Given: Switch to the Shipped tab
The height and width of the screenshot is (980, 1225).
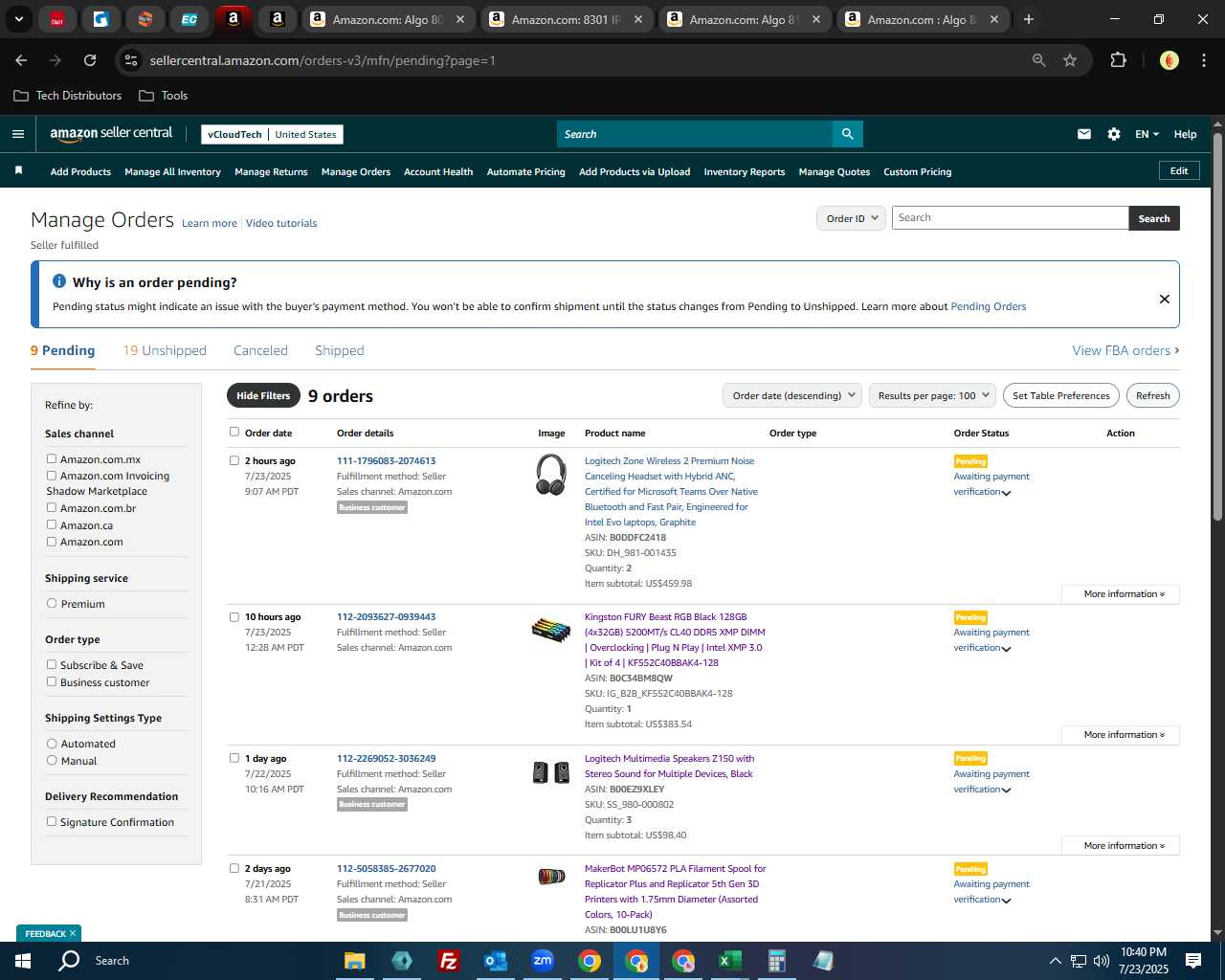Looking at the screenshot, I should click(340, 350).
